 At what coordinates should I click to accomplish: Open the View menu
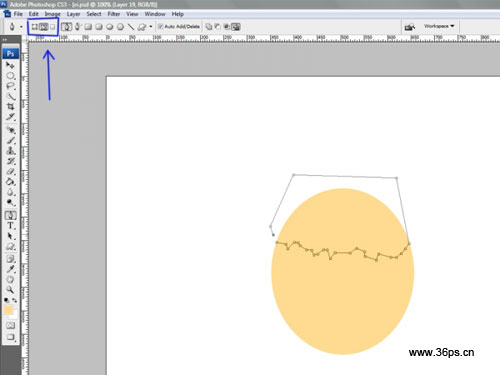point(132,14)
